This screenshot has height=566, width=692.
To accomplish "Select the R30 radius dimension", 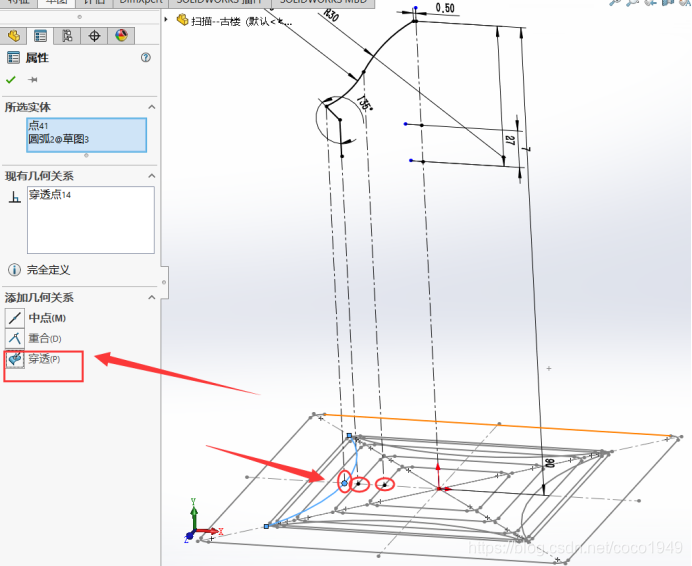I will 331,15.
